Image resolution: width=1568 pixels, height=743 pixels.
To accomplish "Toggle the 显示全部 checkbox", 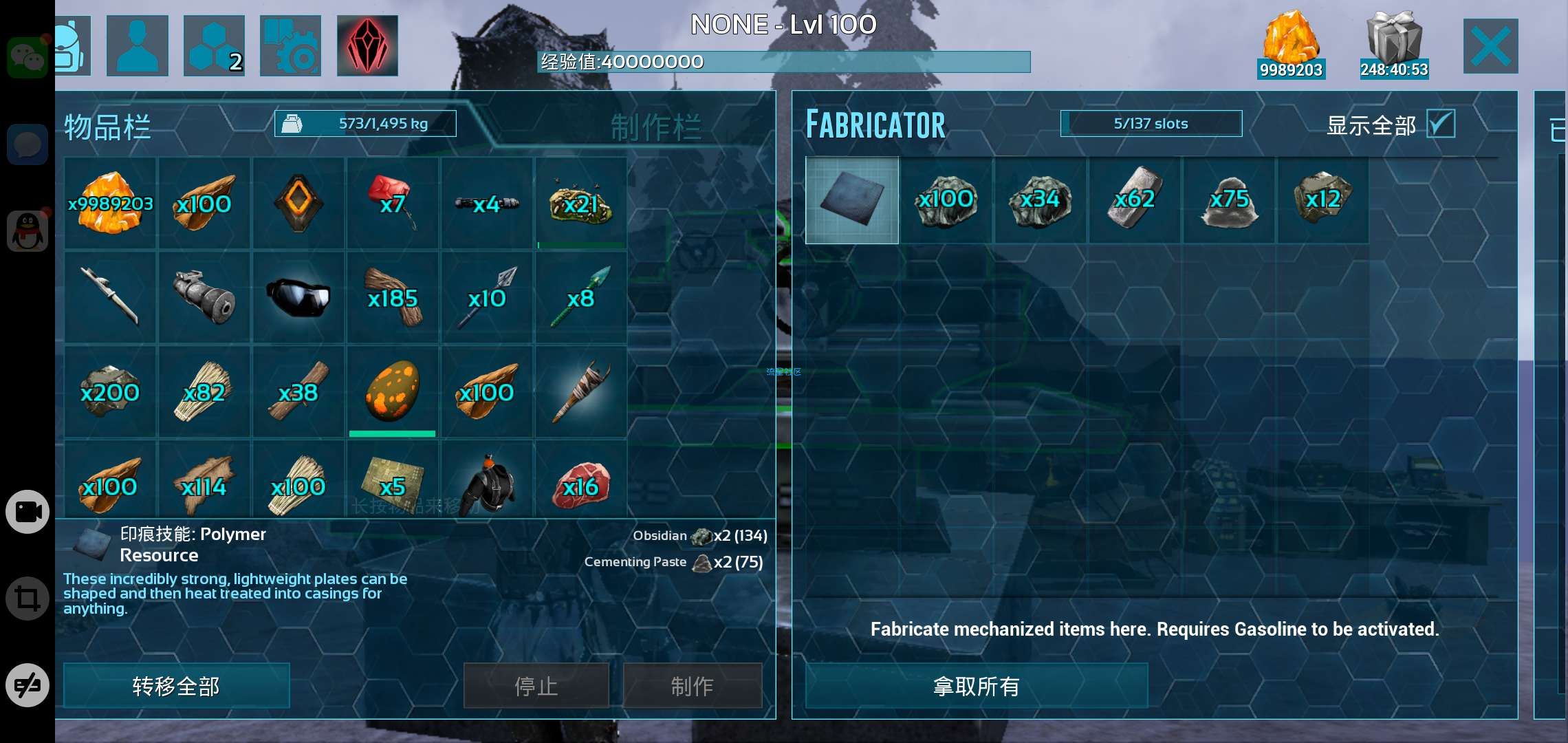I will pyautogui.click(x=1441, y=125).
